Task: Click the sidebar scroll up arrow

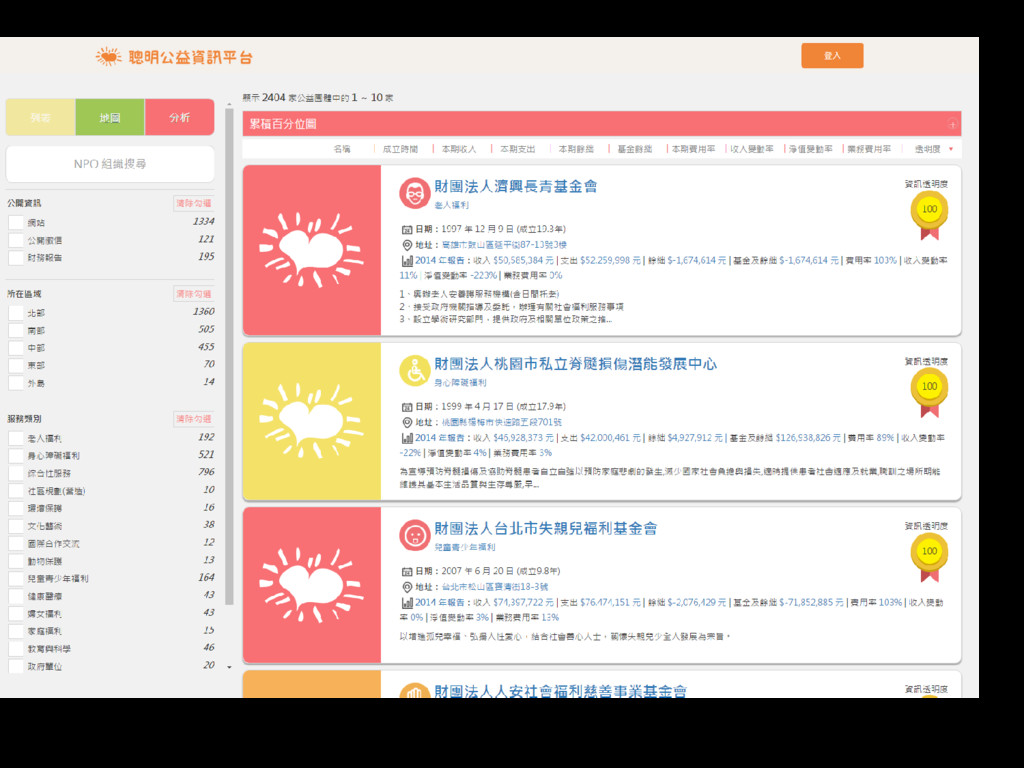Action: coord(229,104)
